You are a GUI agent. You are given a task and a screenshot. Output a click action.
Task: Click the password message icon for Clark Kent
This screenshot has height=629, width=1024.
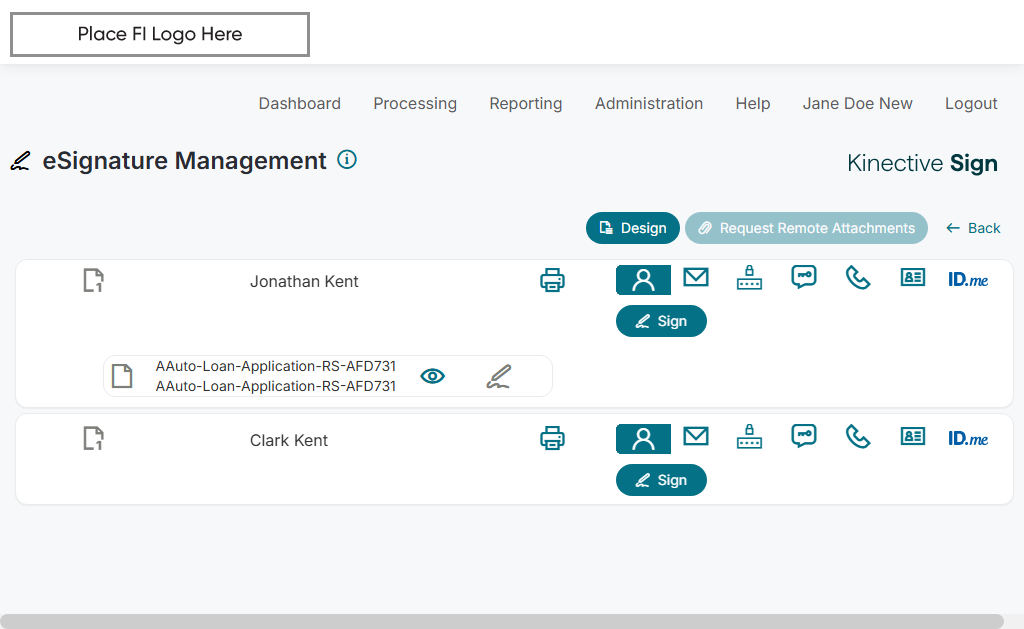pos(804,436)
